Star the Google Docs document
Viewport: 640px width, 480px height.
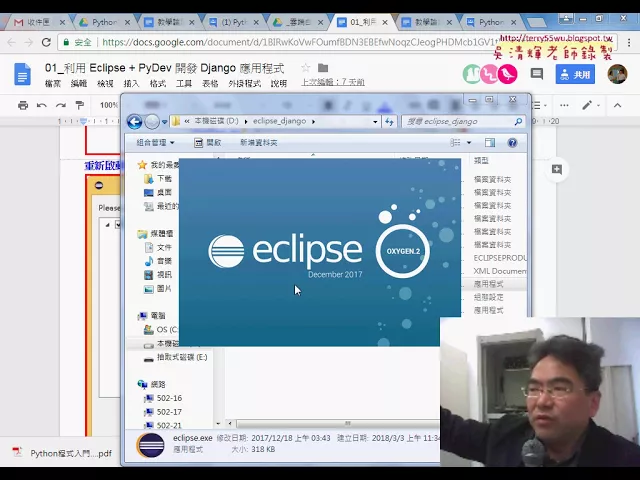tap(305, 68)
